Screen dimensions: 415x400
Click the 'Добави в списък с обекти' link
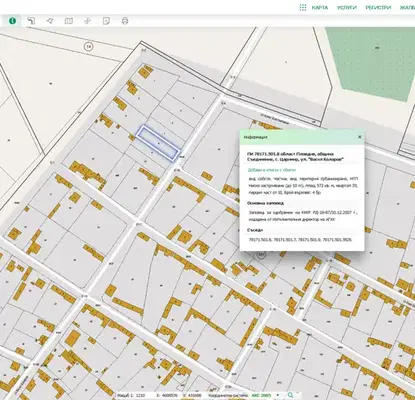point(272,170)
